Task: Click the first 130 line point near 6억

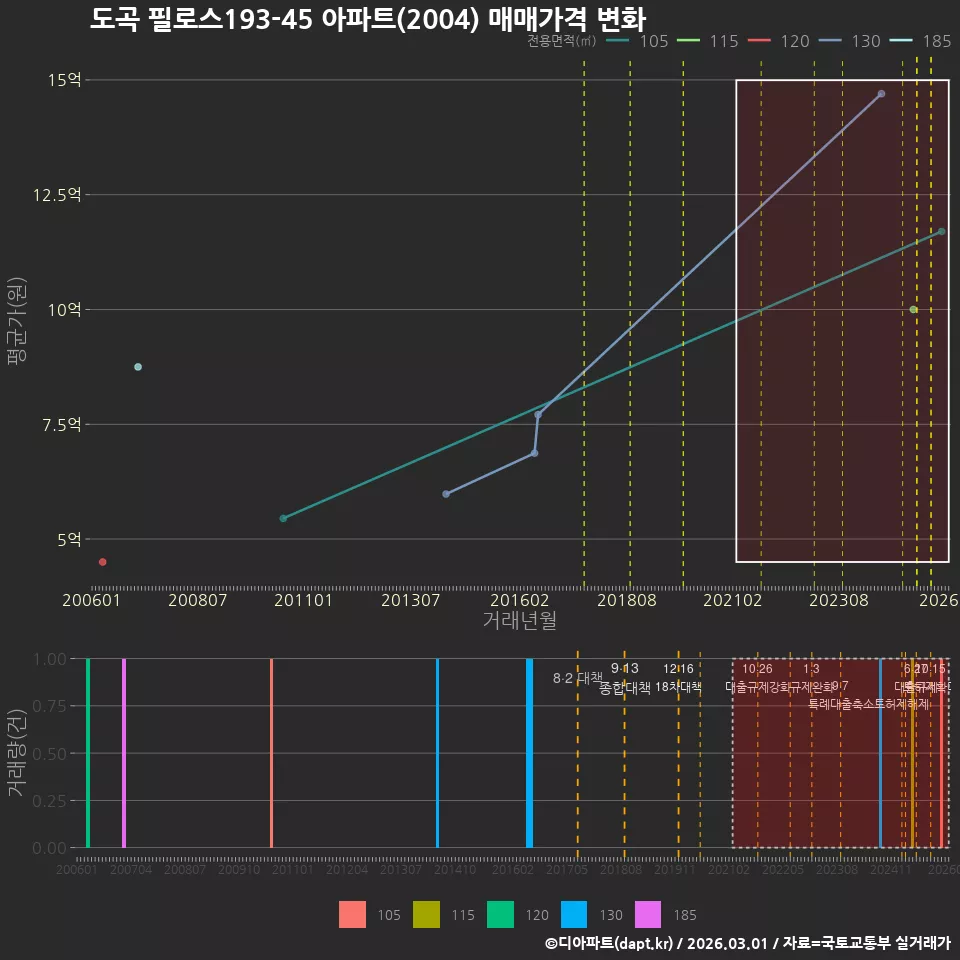Action: (446, 494)
